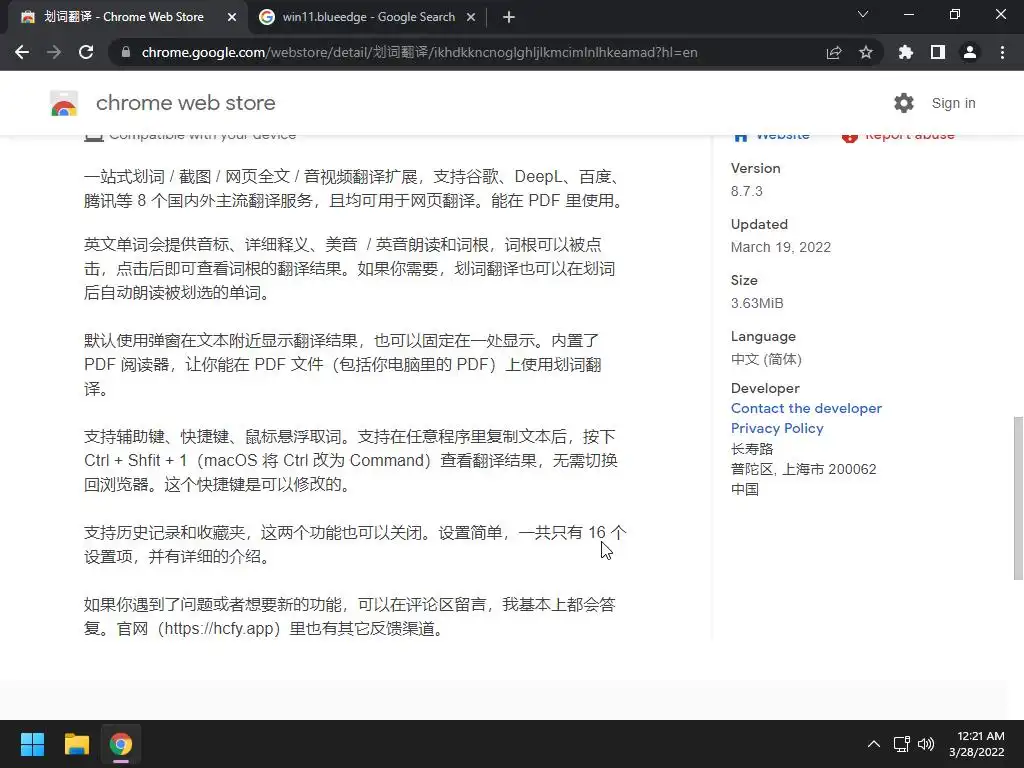Click the language value 中文 (简体)
Screen dimensions: 1024x768
pos(766,359)
